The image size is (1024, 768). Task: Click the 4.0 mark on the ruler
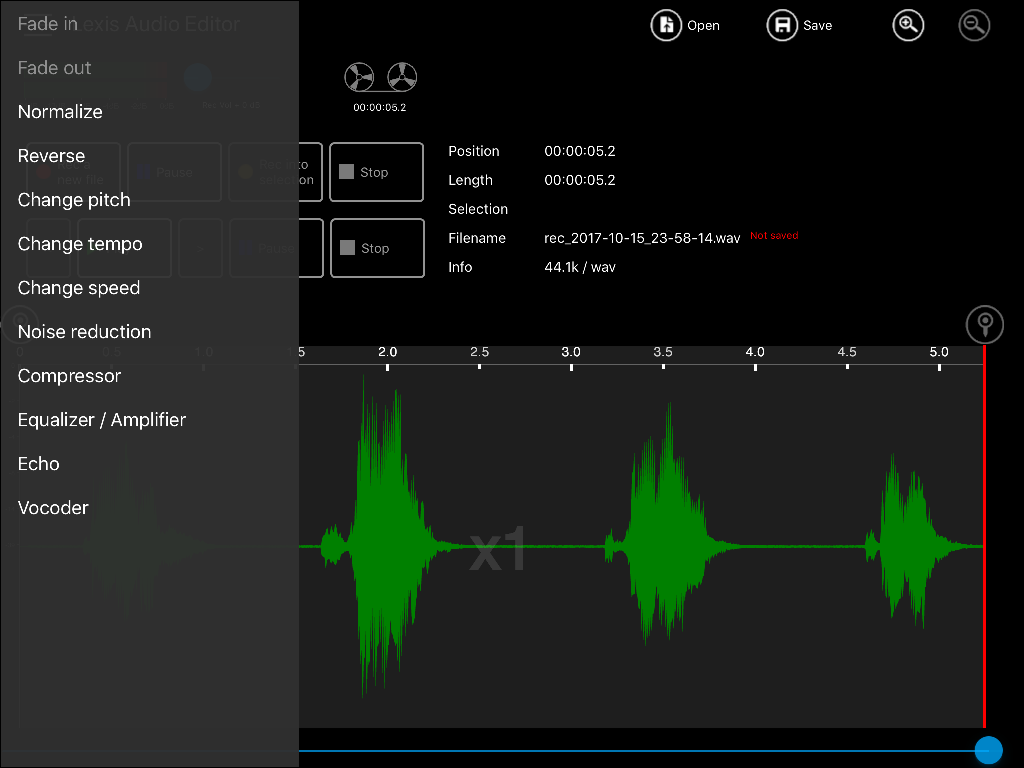click(x=755, y=352)
